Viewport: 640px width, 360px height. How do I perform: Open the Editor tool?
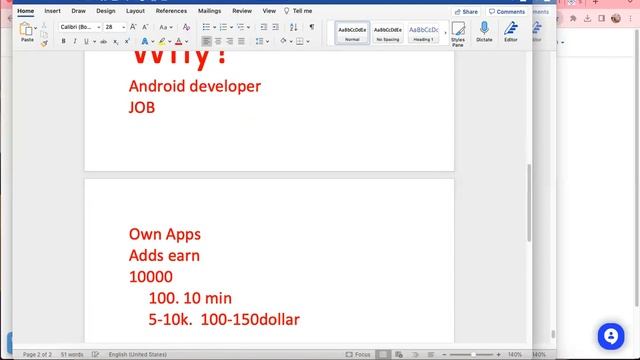coord(511,32)
